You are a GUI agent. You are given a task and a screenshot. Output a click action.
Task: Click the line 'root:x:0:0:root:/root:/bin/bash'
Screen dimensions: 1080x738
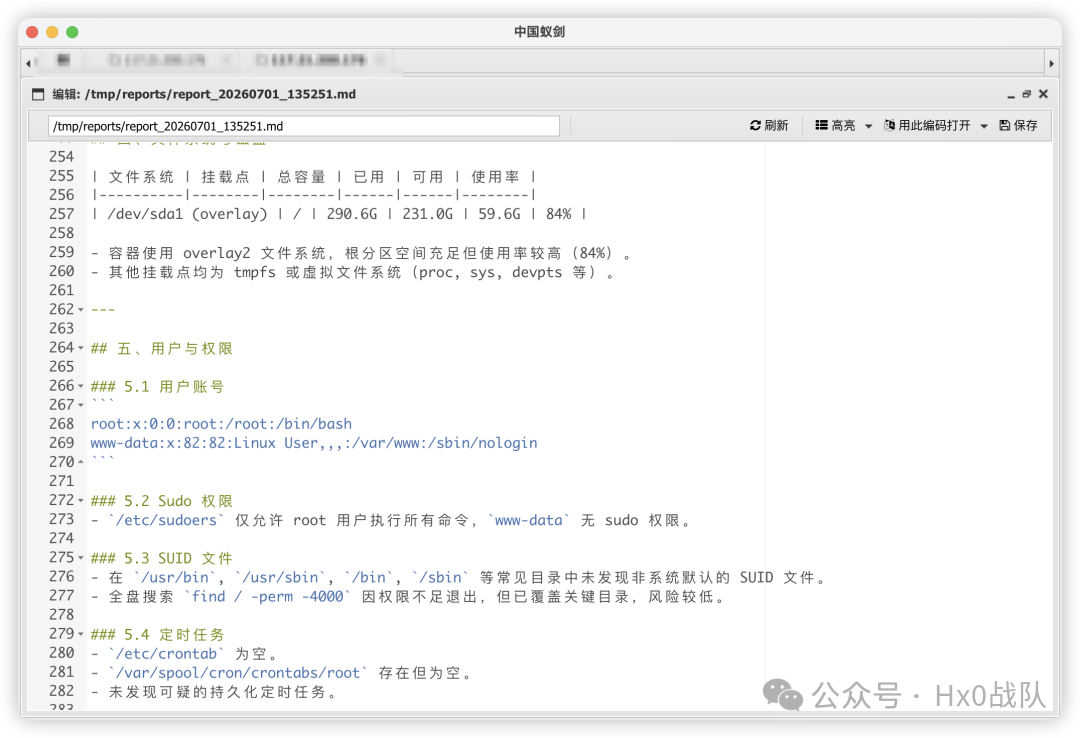pos(221,424)
